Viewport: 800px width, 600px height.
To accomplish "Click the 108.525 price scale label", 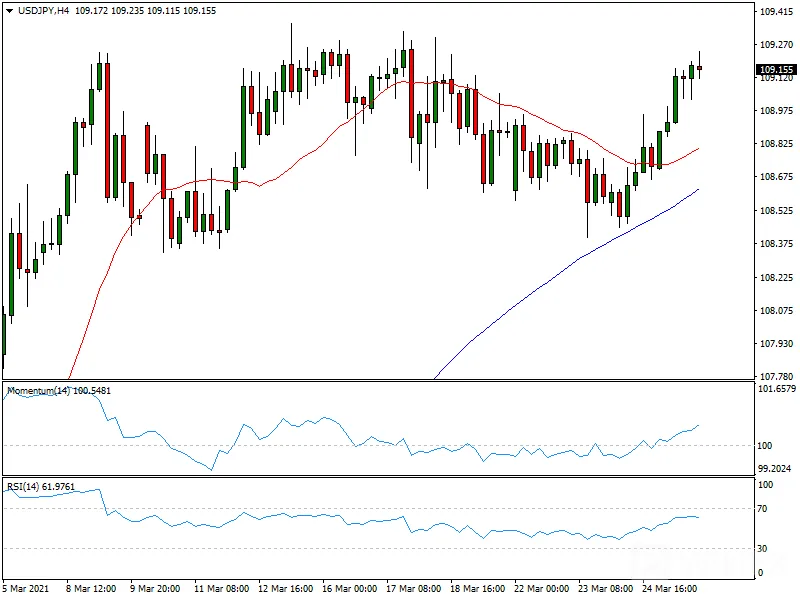I will pyautogui.click(x=776, y=210).
